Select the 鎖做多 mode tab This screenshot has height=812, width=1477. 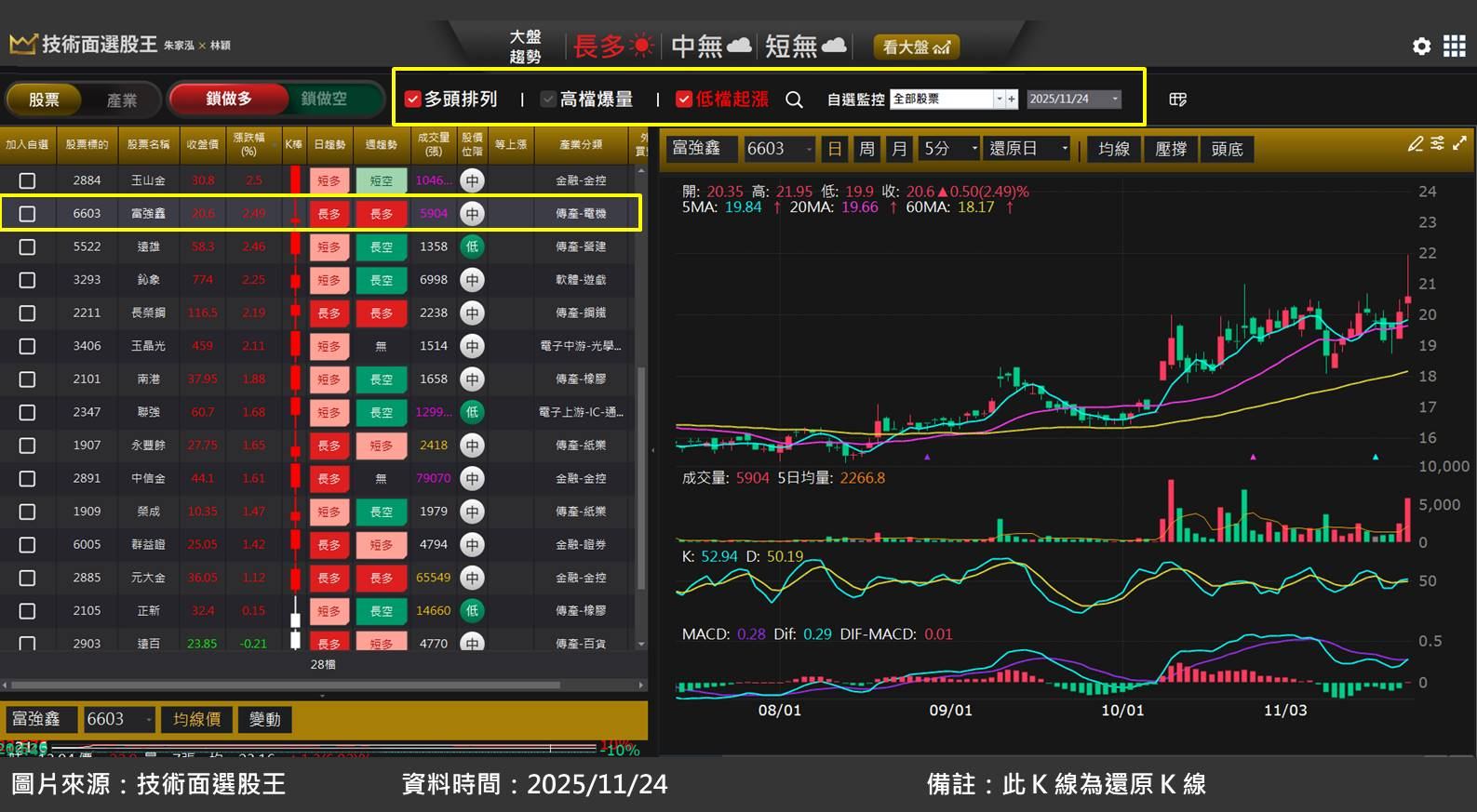[229, 99]
